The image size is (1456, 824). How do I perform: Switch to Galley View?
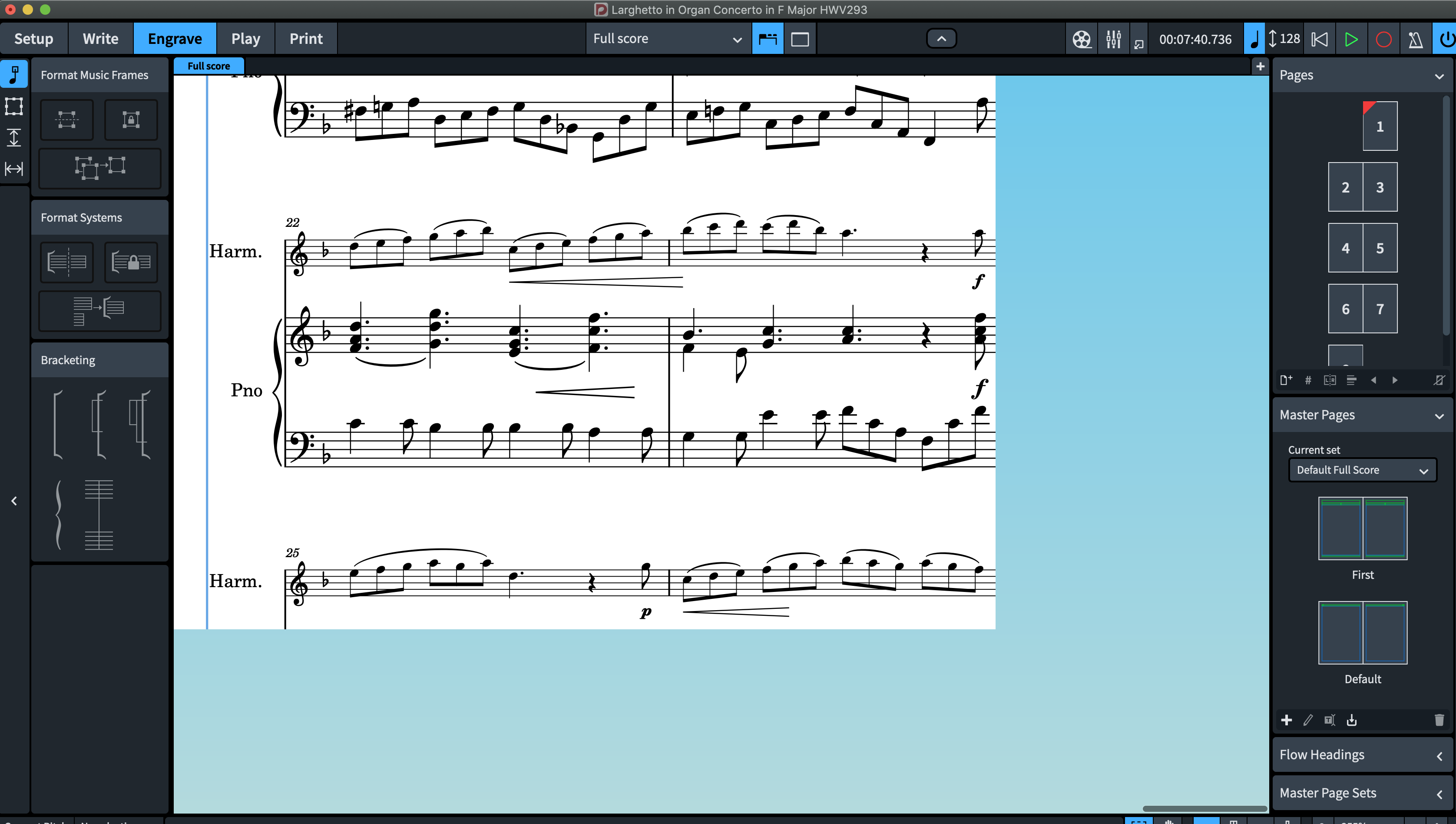click(x=799, y=39)
